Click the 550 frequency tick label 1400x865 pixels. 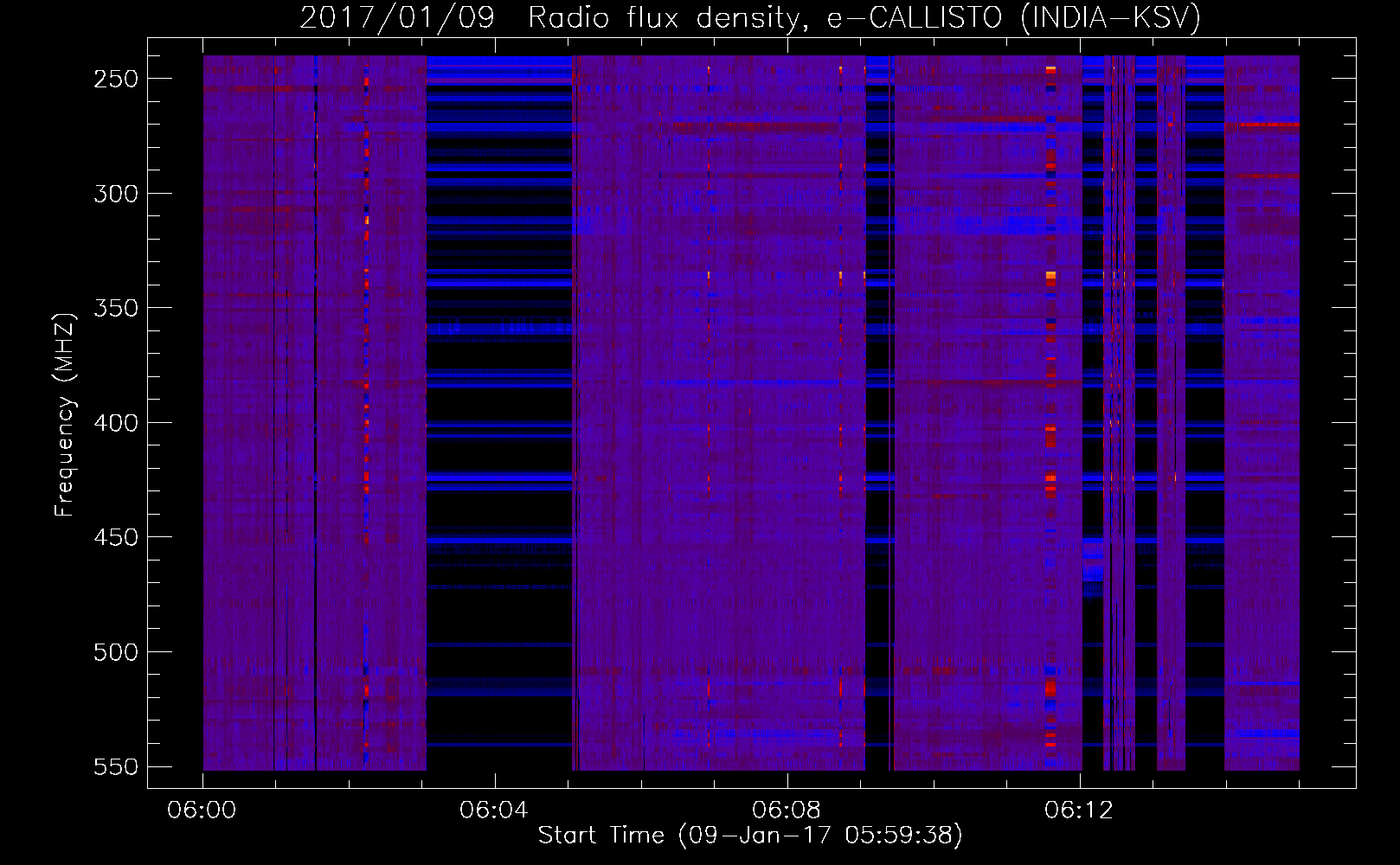(x=116, y=767)
